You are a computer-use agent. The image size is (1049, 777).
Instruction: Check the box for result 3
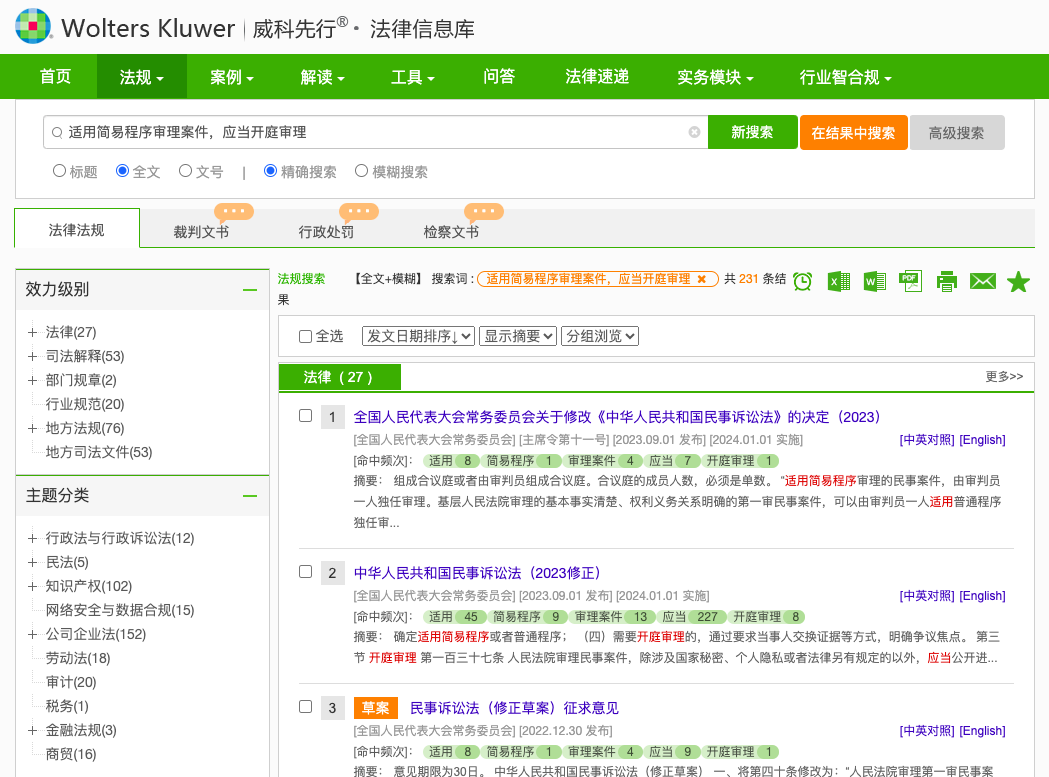306,707
